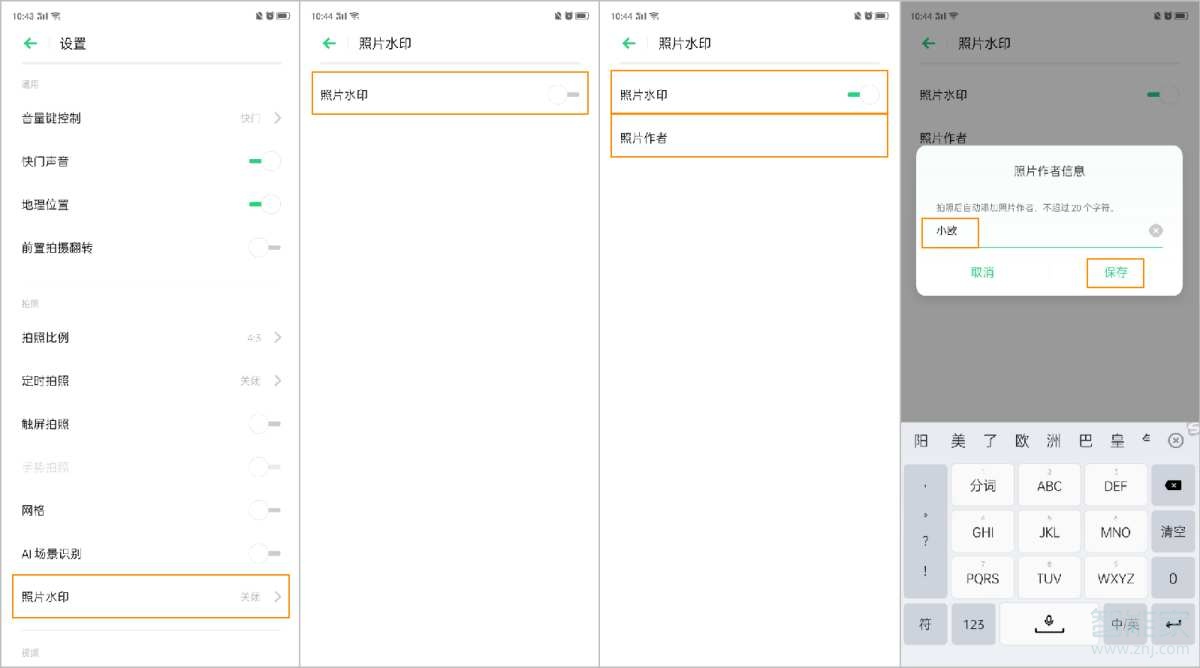This screenshot has height=668, width=1200.
Task: Tap the microphone voice input key
Action: 1048,624
